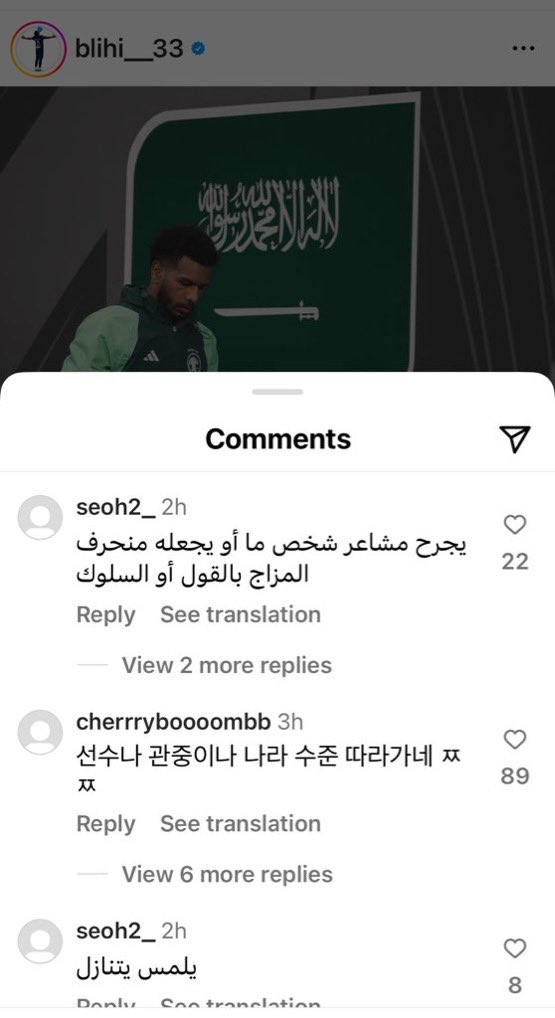Open cherrrybooombb's avatar picture

(40, 732)
